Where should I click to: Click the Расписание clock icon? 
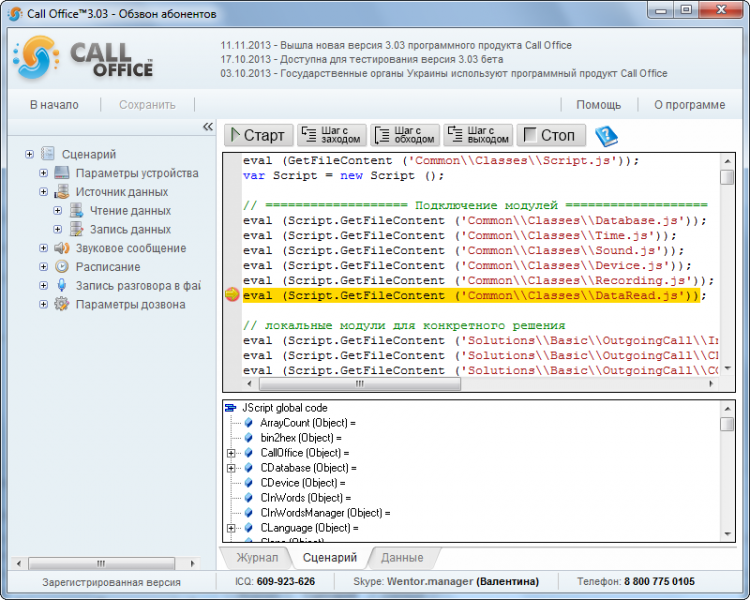tap(62, 267)
